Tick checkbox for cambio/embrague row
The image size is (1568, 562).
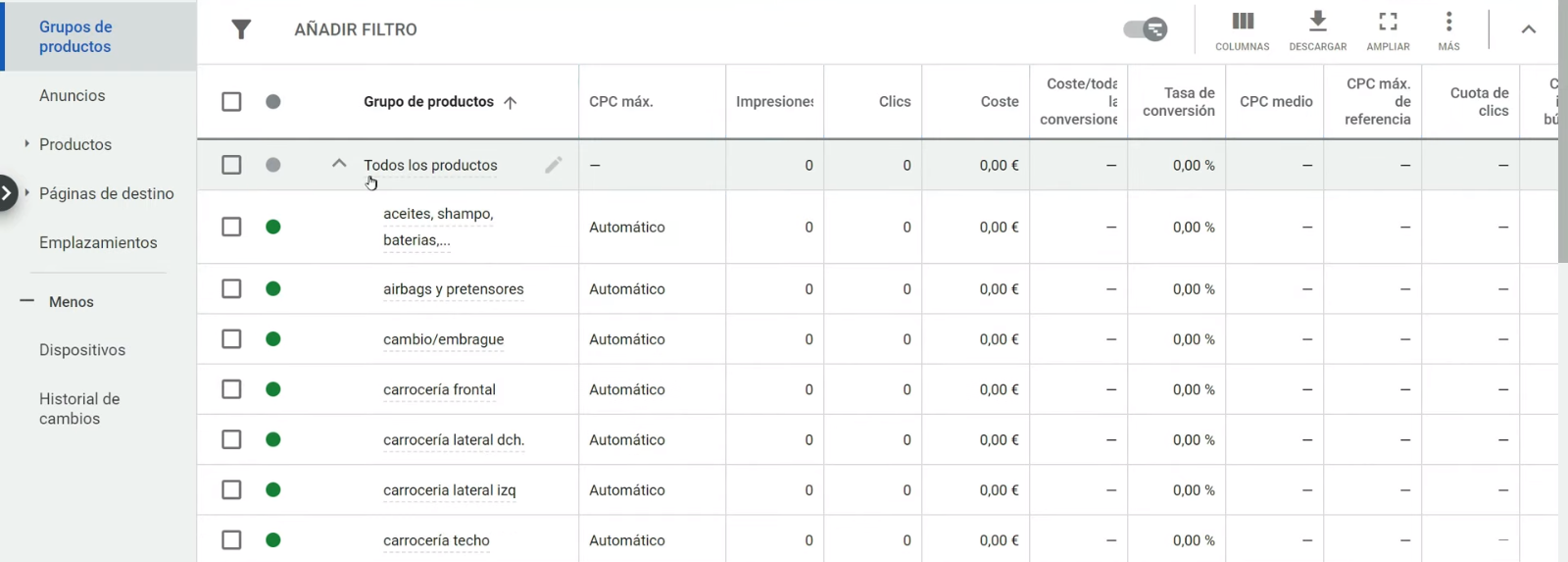click(231, 338)
